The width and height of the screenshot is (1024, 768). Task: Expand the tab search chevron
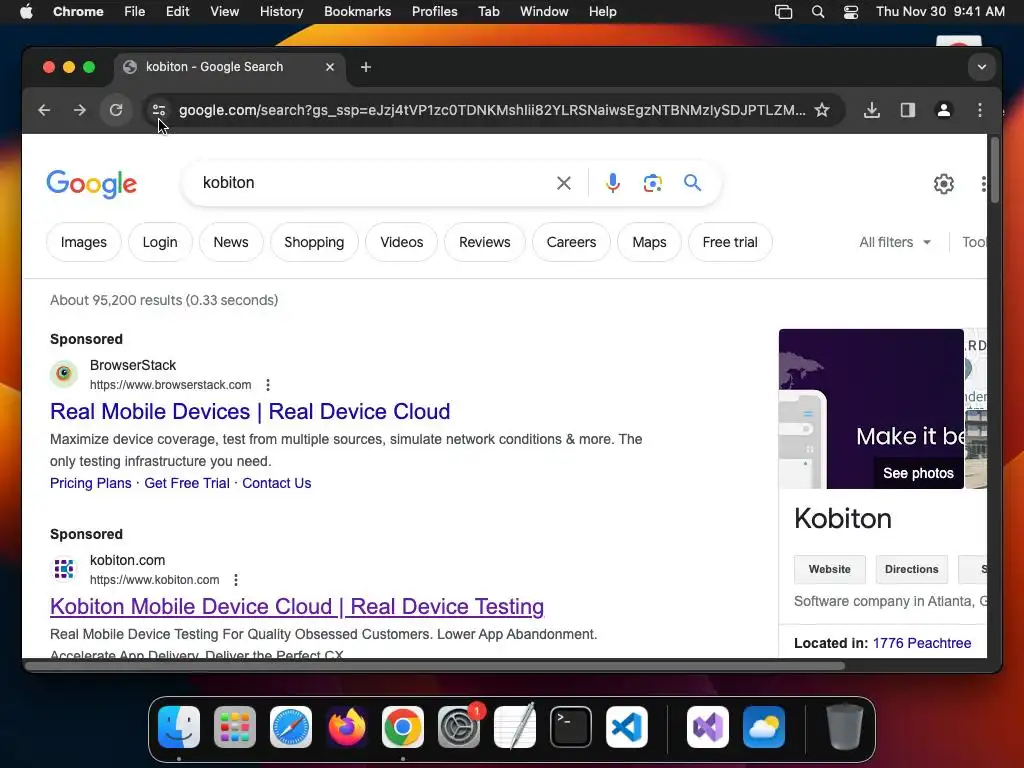click(x=982, y=67)
